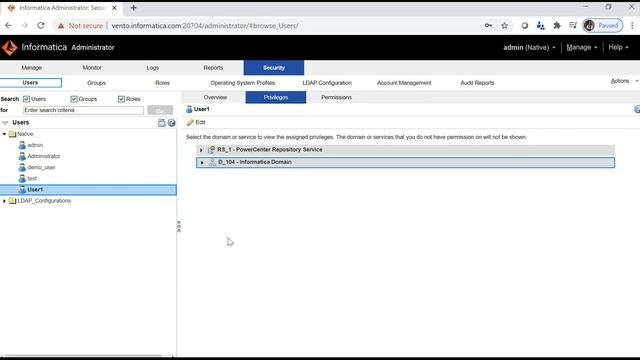
Task: Open the browser extensions puzzle icon
Action: [557, 25]
